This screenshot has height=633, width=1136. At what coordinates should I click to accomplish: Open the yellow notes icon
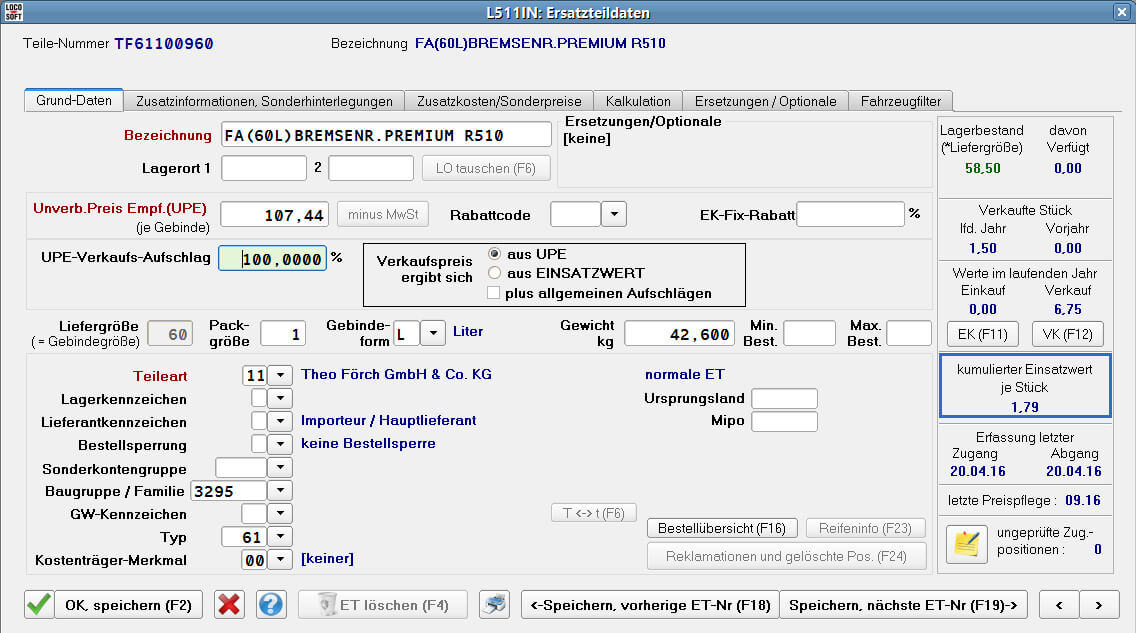click(x=966, y=543)
